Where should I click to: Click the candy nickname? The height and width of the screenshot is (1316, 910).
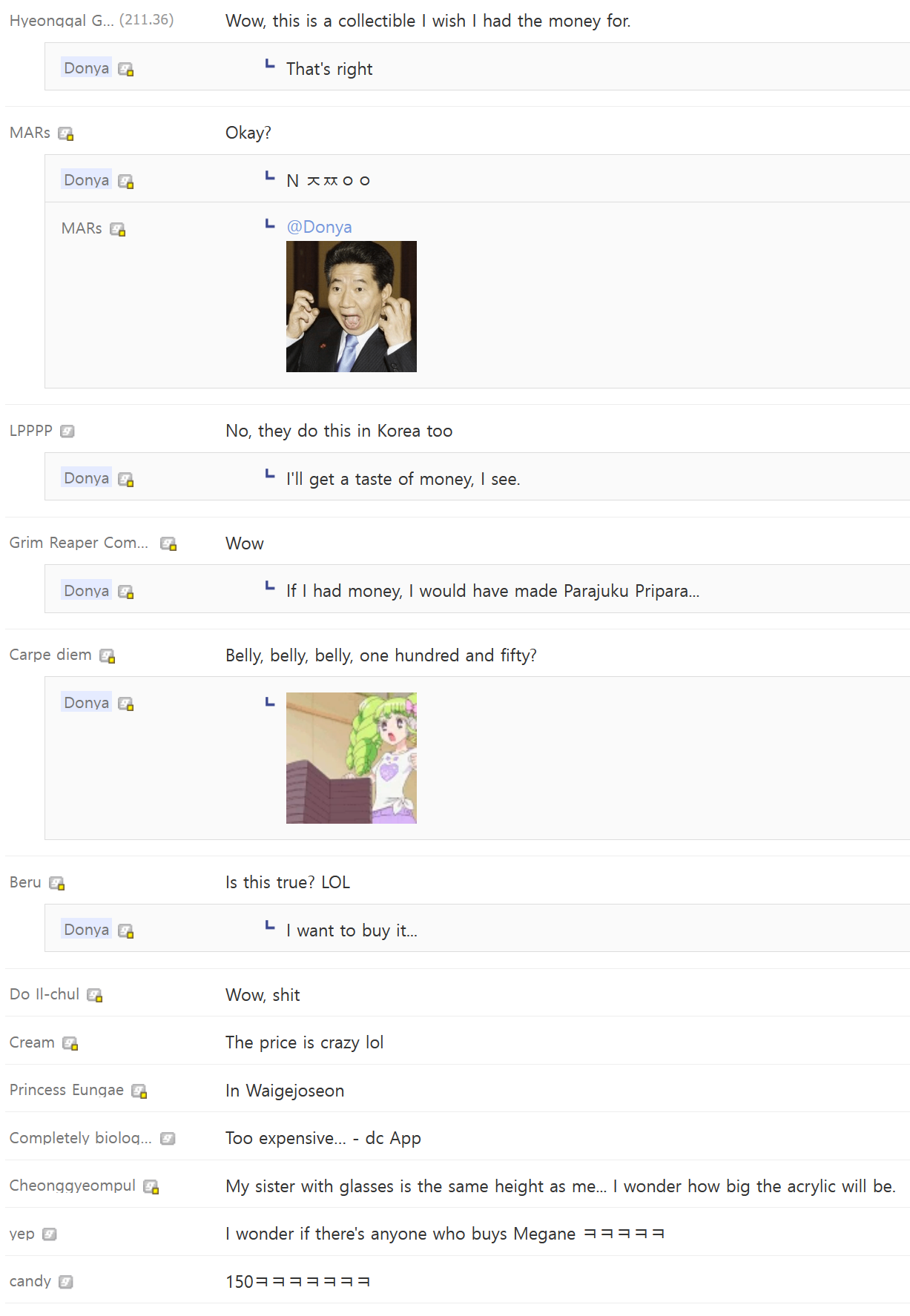coord(30,1281)
